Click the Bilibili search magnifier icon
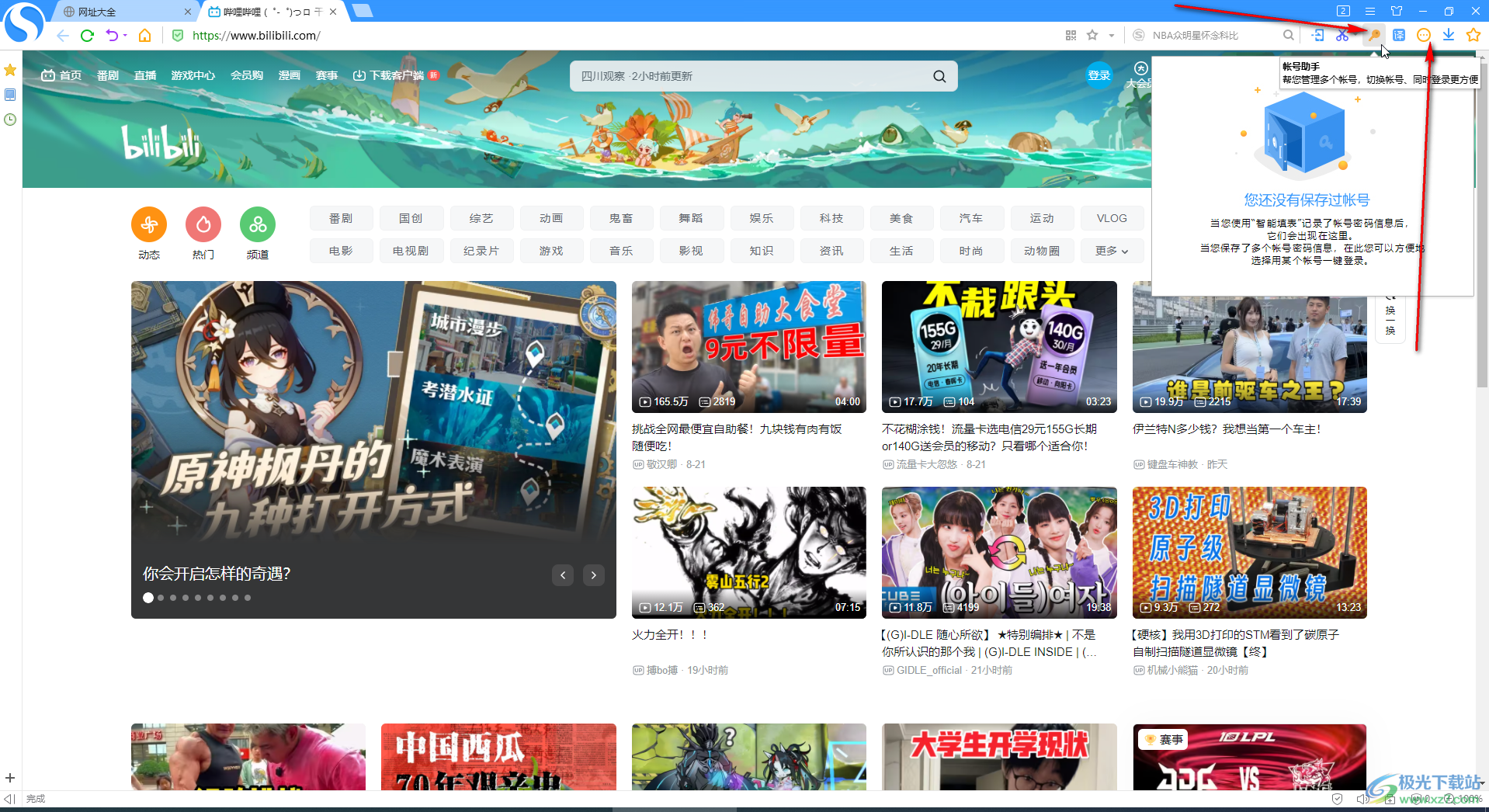The image size is (1489, 812). click(939, 76)
